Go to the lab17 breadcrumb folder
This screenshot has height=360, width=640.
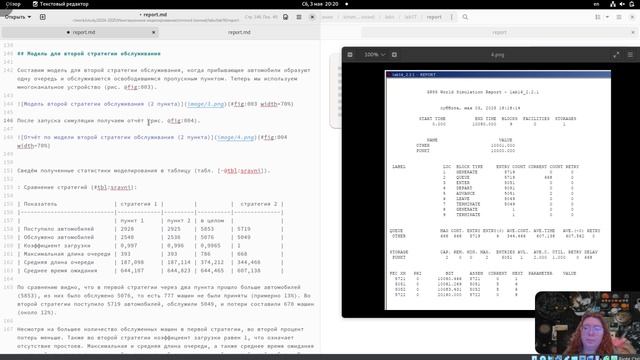point(410,17)
